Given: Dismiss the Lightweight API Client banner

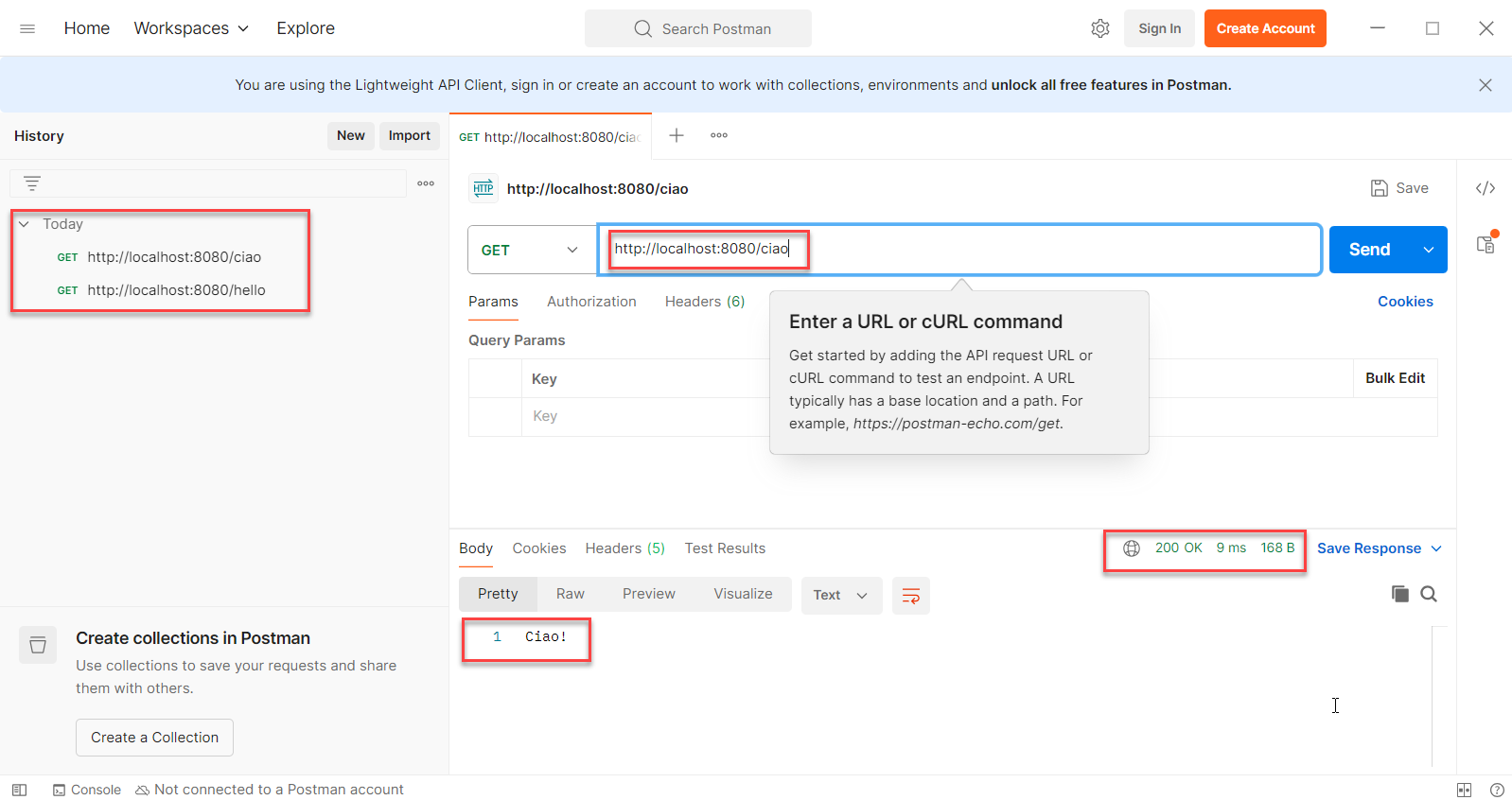Looking at the screenshot, I should [x=1486, y=85].
